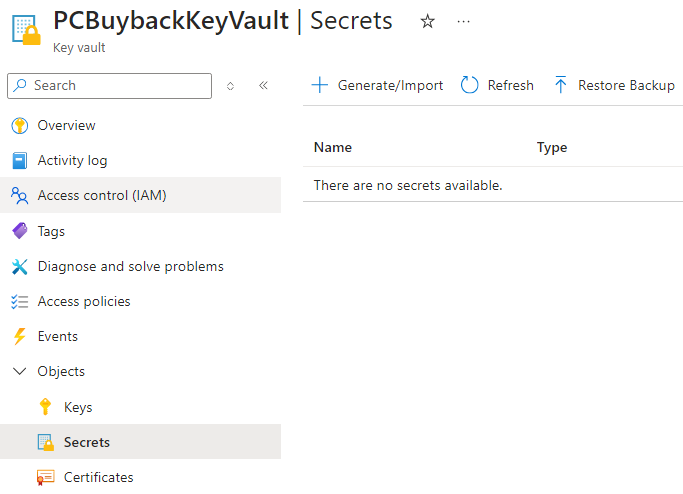Refresh the secrets list
The width and height of the screenshot is (683, 494).
point(497,85)
